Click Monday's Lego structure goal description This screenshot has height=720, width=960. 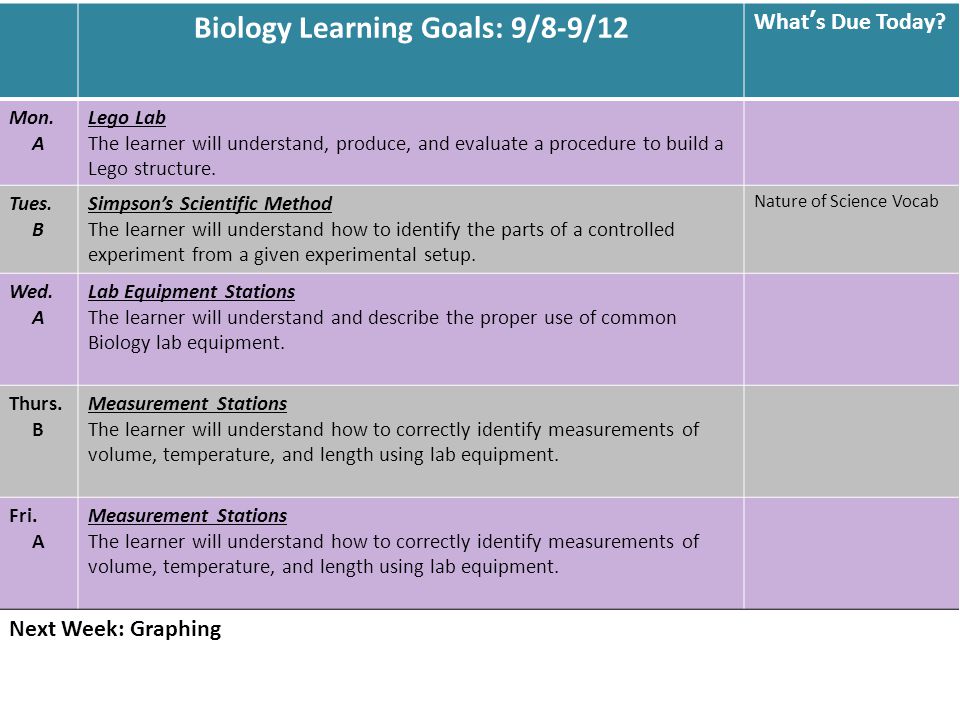click(405, 156)
